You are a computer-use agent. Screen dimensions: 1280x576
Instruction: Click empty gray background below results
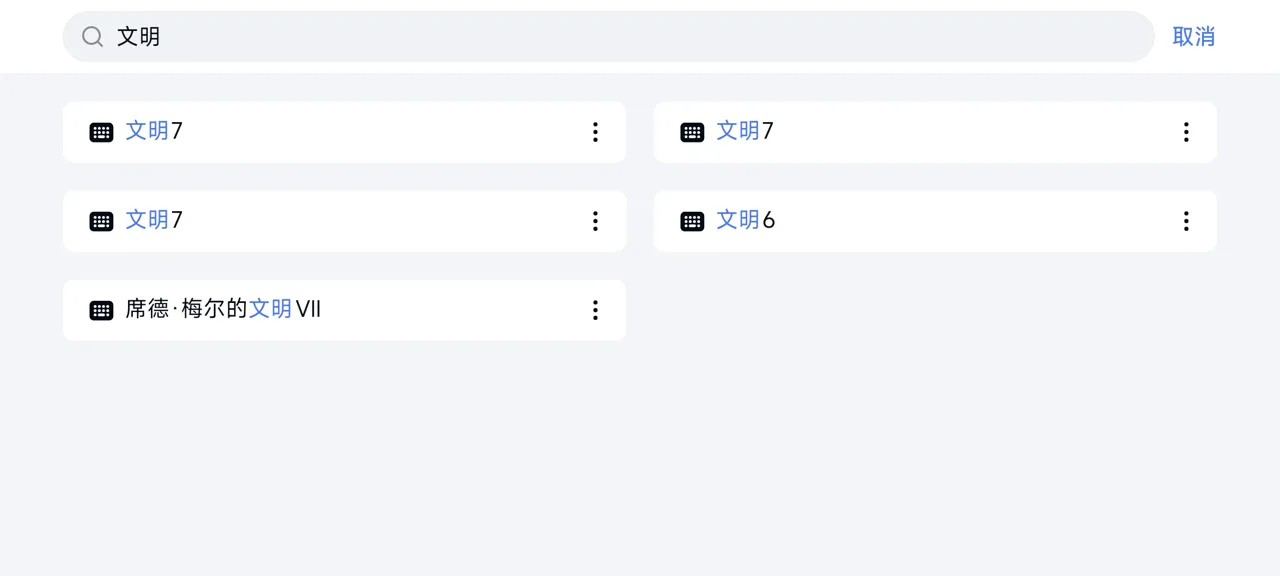coord(640,460)
